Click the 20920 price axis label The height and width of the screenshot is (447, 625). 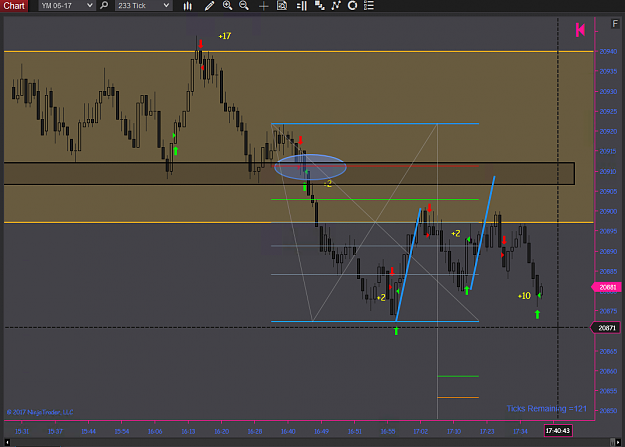point(608,132)
